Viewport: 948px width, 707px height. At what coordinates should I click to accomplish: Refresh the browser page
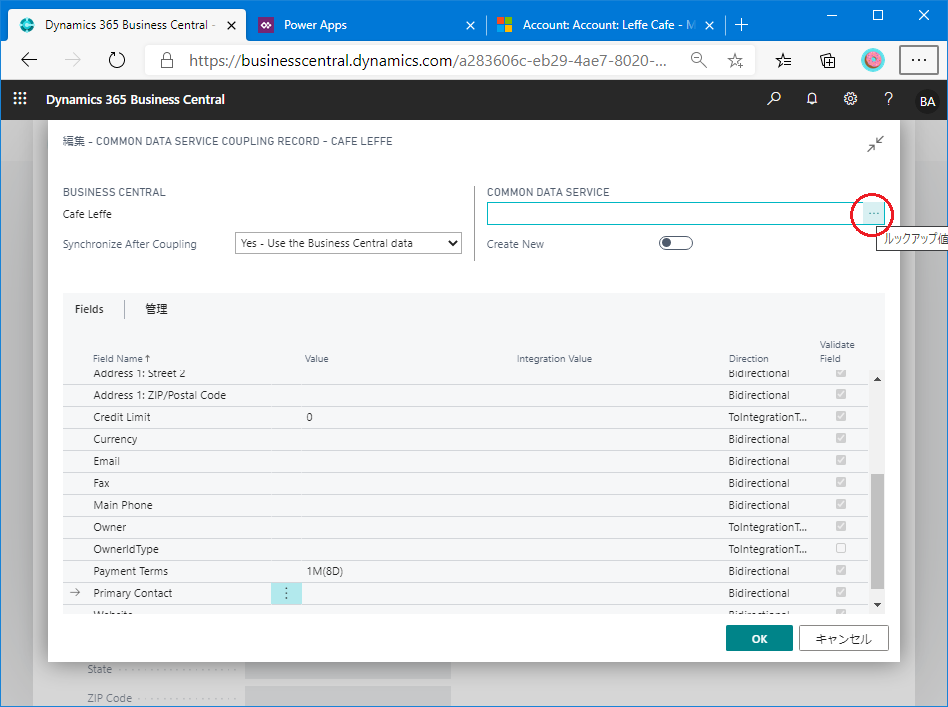116,60
